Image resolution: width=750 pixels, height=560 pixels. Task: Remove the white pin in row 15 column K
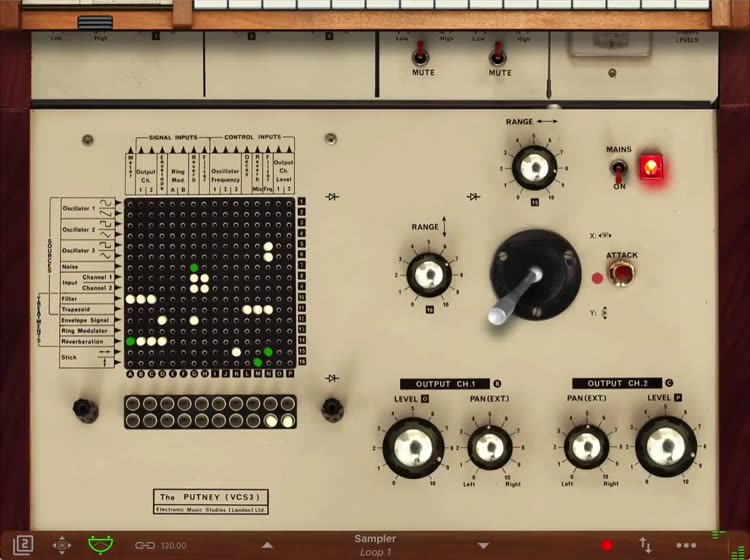click(236, 352)
